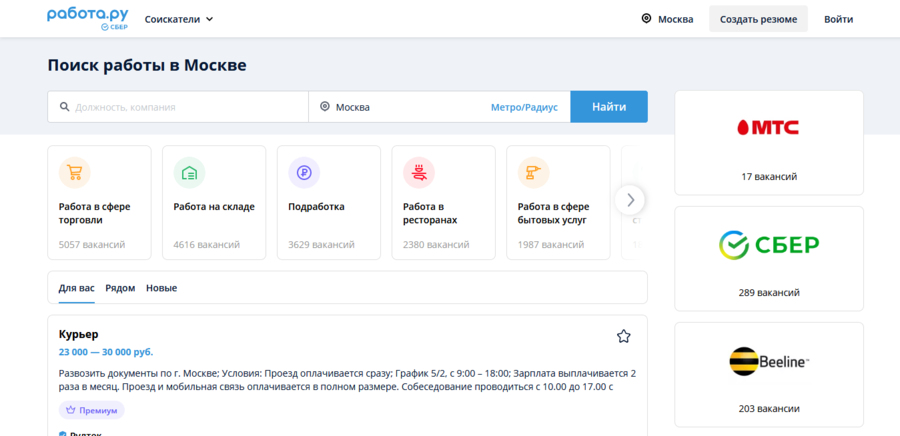
Task: Open the Работа в ресторанах category
Action: click(444, 203)
